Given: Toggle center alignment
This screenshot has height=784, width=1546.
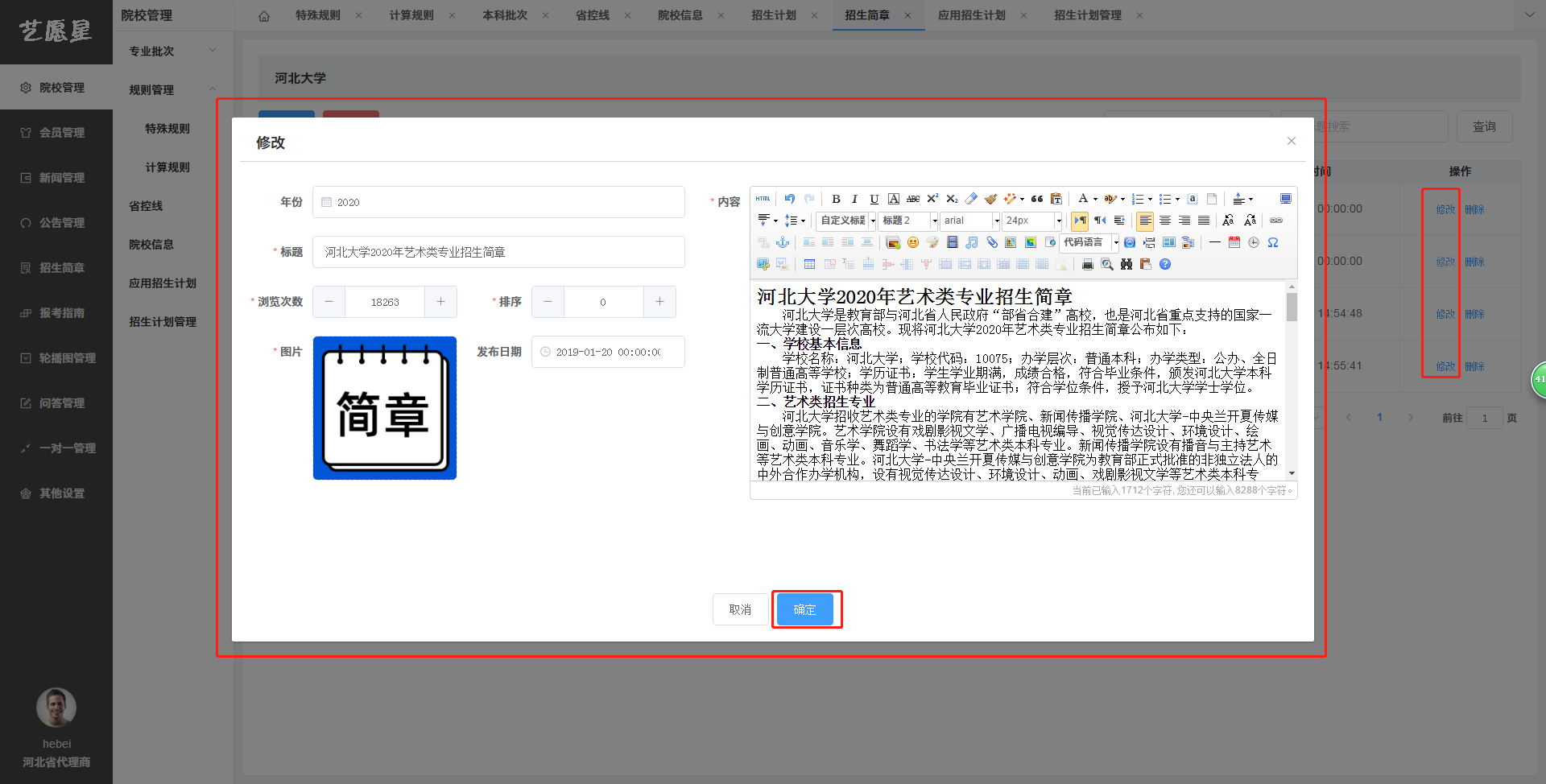Looking at the screenshot, I should click(x=1165, y=221).
